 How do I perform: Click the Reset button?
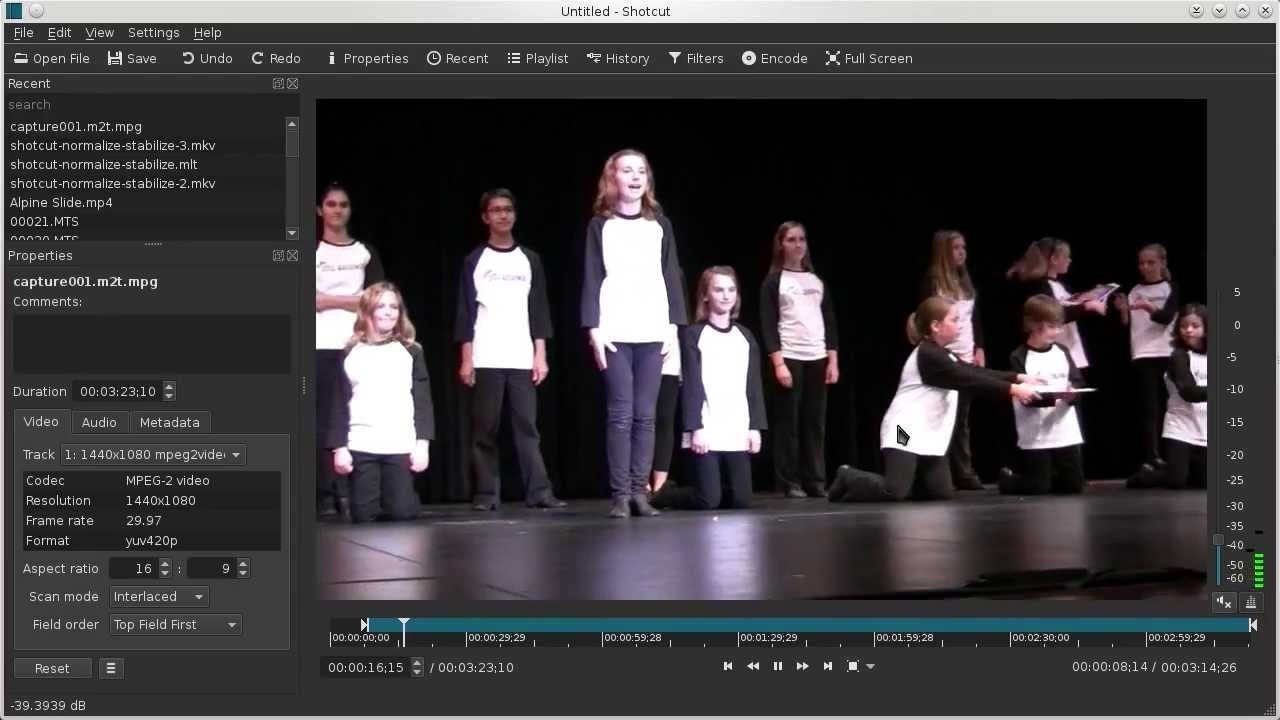pyautogui.click(x=52, y=668)
